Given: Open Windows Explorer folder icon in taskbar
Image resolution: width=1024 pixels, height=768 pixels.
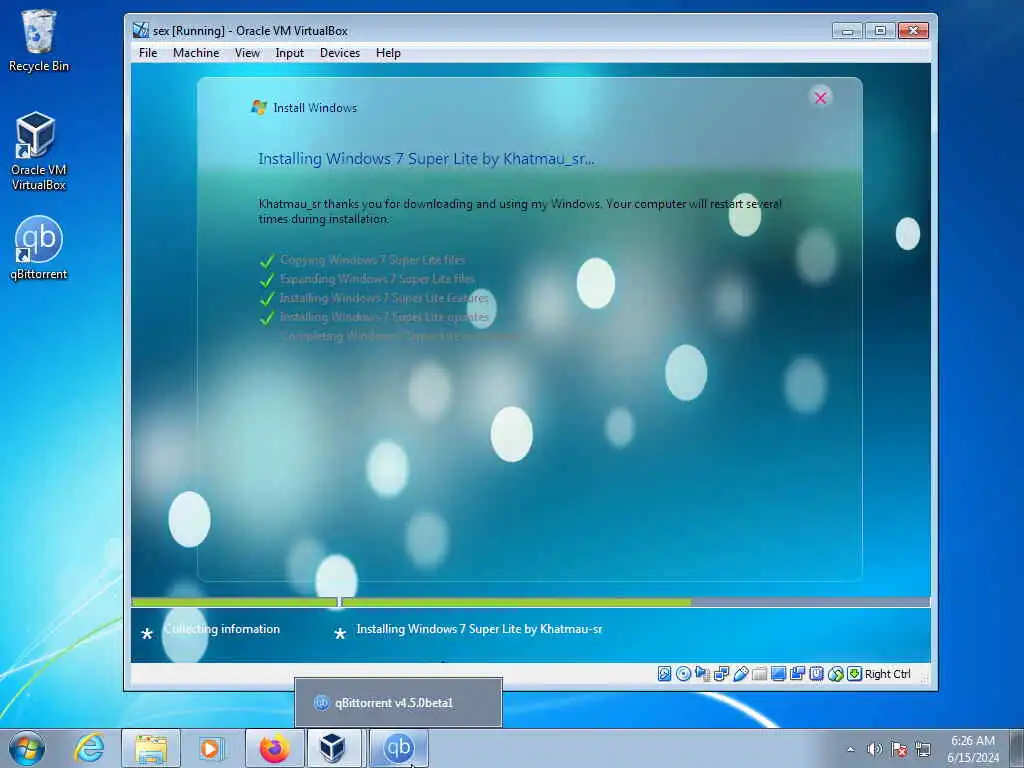Looking at the screenshot, I should tap(151, 748).
